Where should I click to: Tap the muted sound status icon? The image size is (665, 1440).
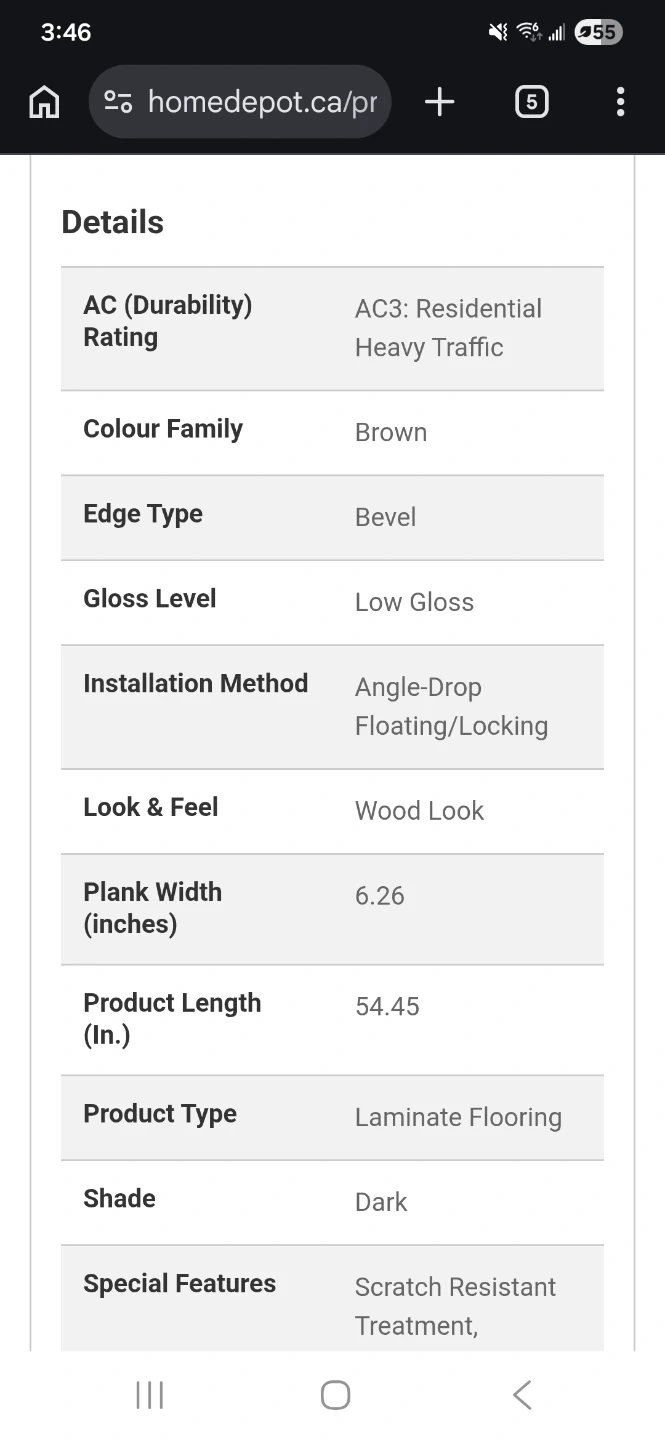497,33
